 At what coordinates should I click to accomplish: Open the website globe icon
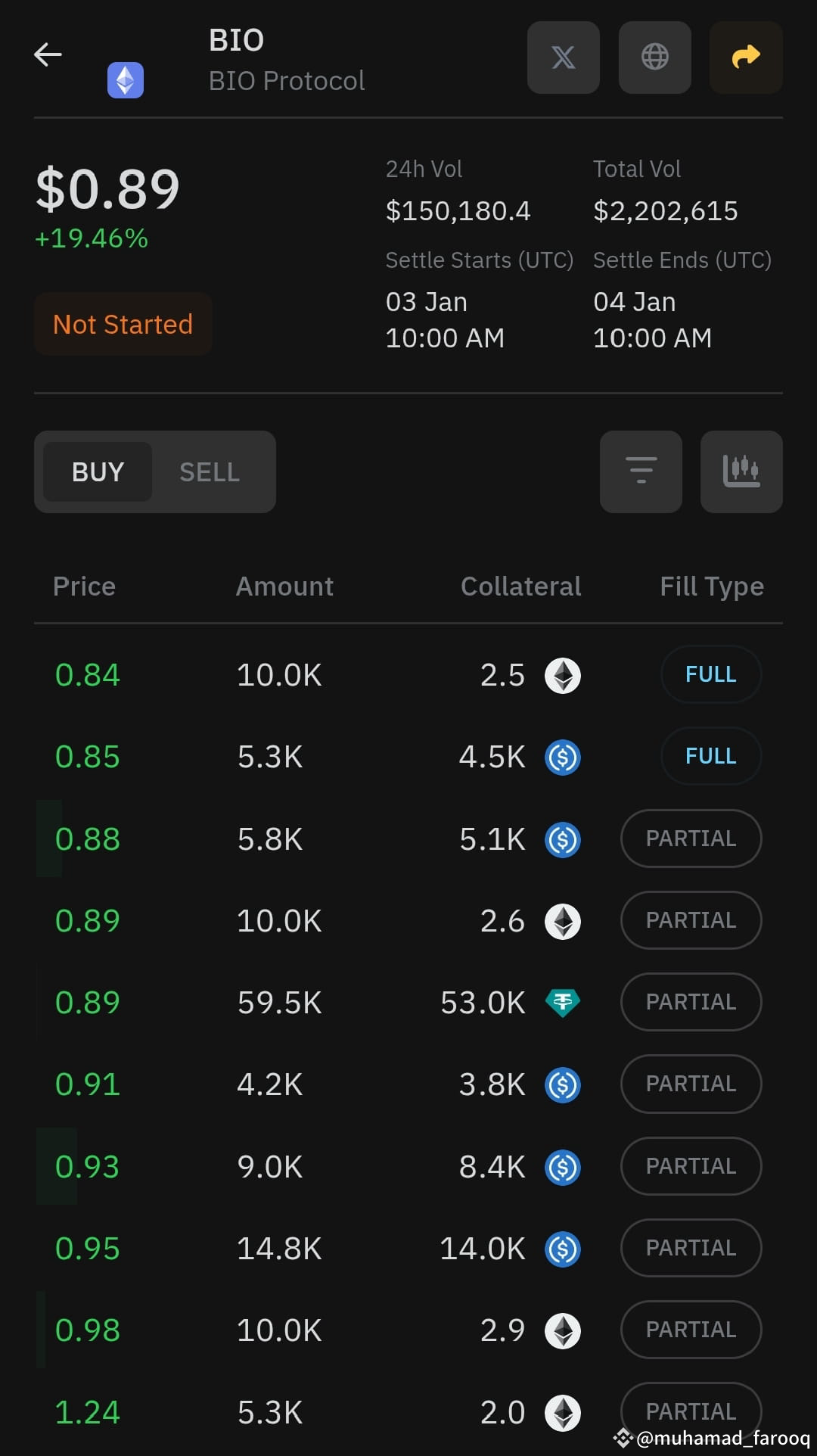654,58
